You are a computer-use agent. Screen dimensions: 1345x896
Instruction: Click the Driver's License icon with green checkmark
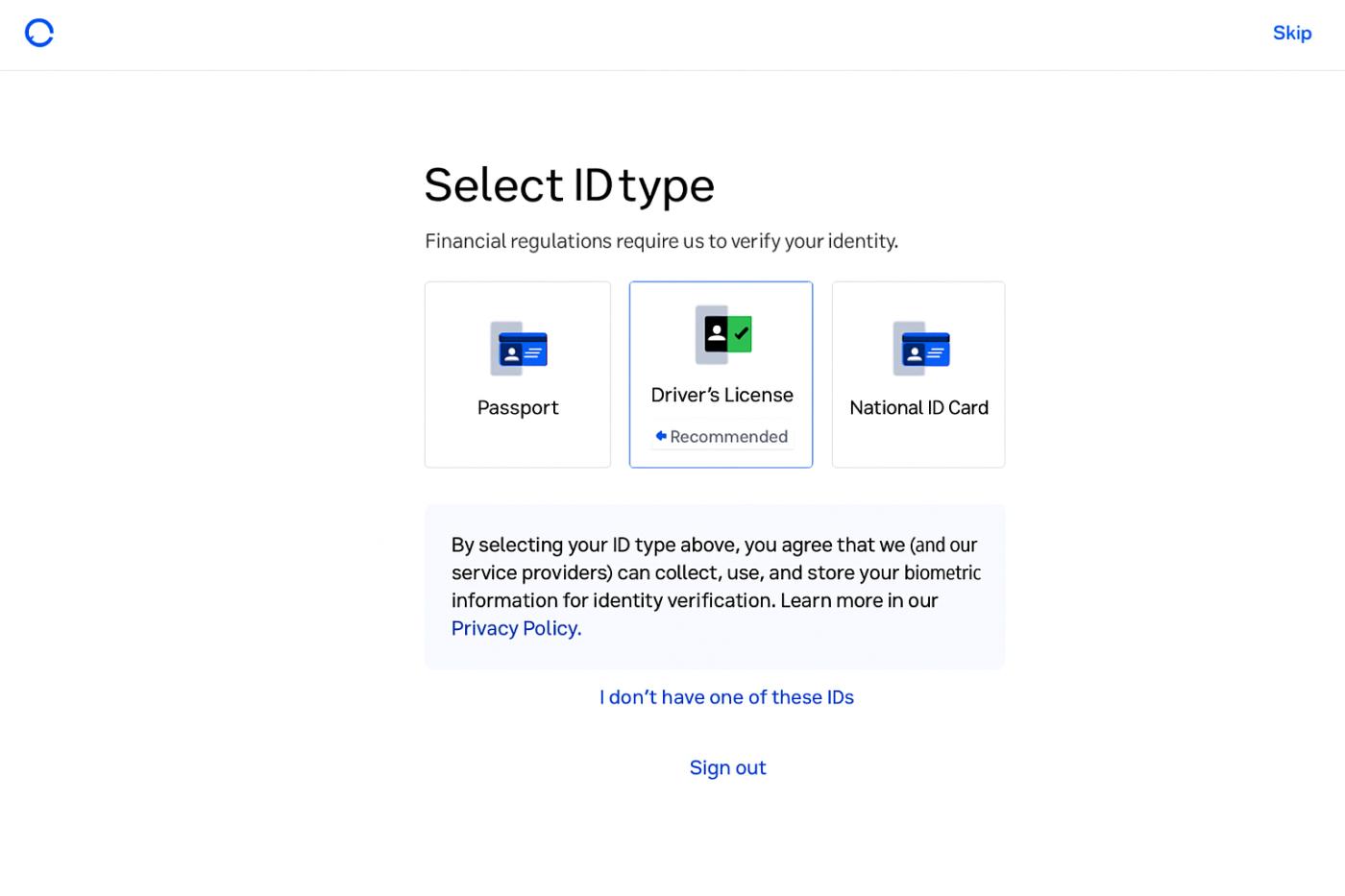[721, 334]
